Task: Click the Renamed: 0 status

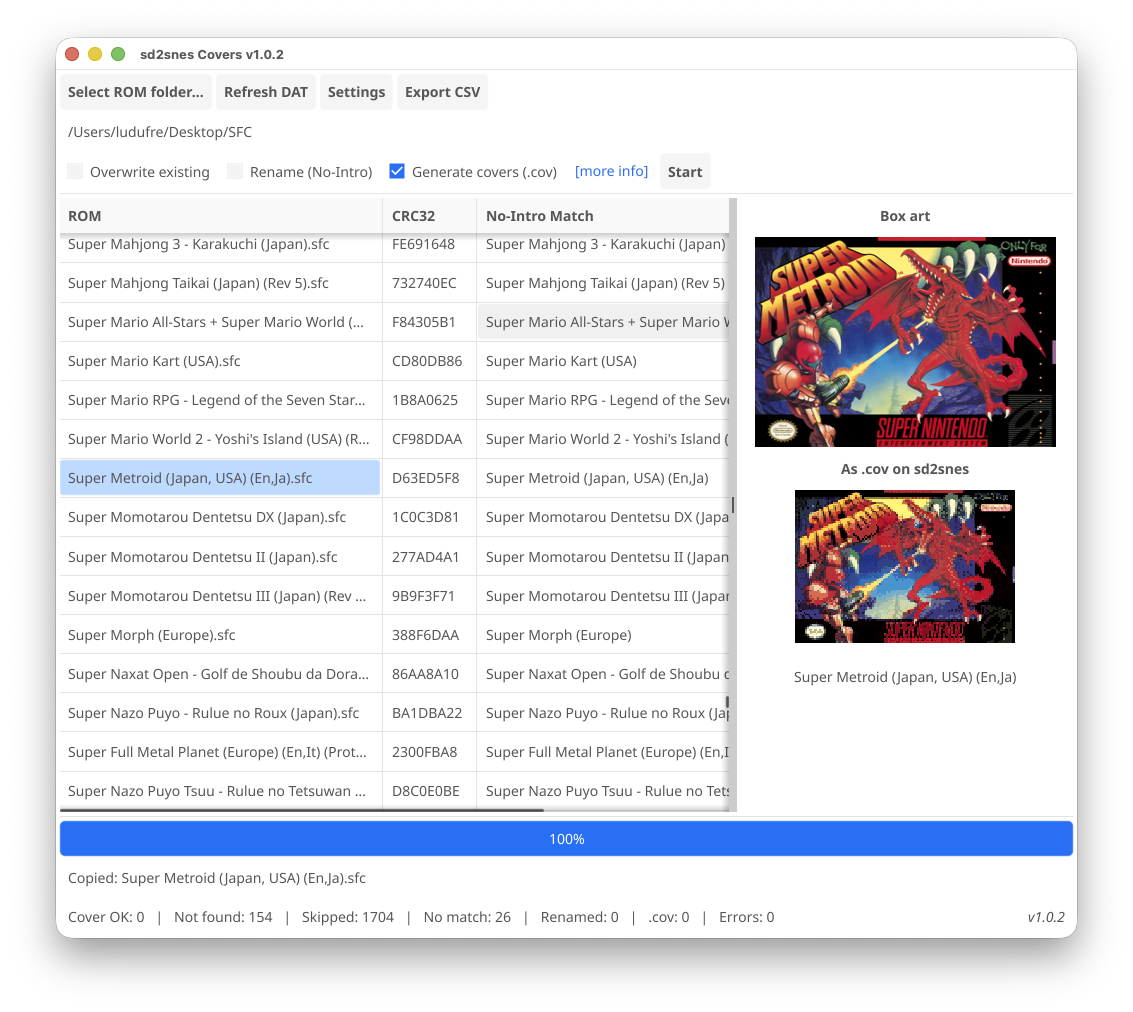Action: (580, 917)
